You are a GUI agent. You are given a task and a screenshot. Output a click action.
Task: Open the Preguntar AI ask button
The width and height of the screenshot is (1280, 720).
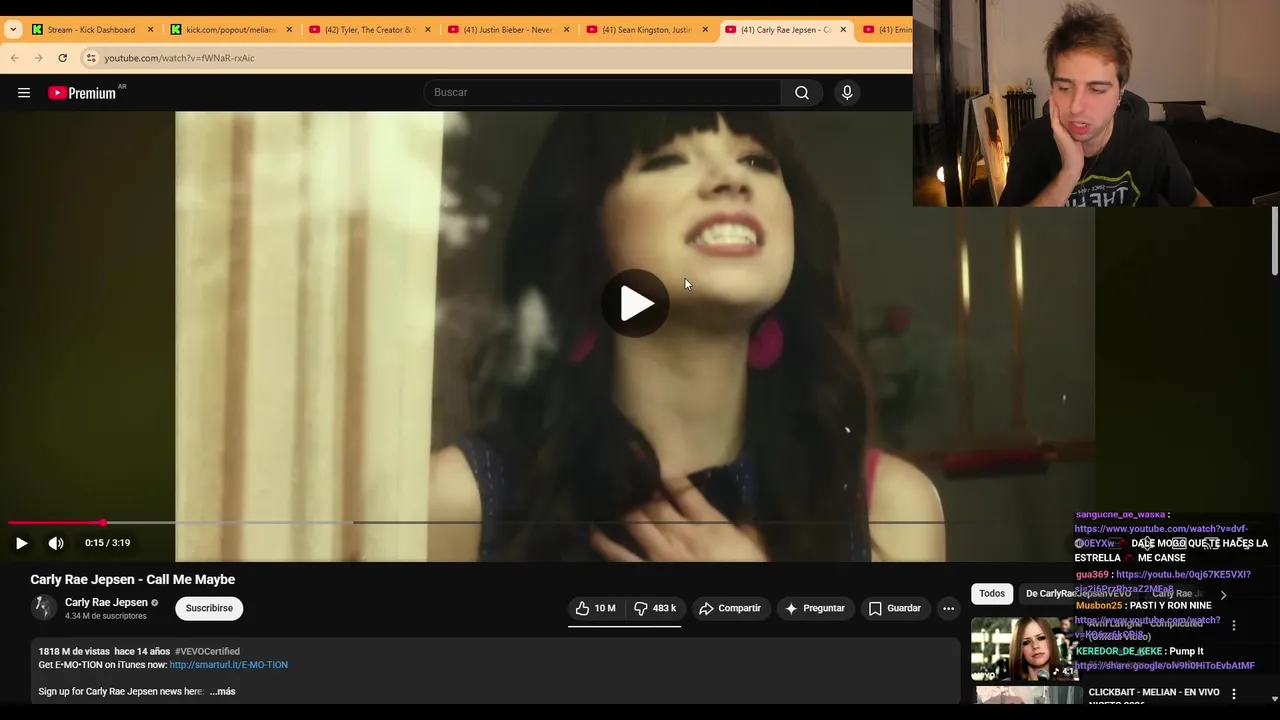[815, 608]
